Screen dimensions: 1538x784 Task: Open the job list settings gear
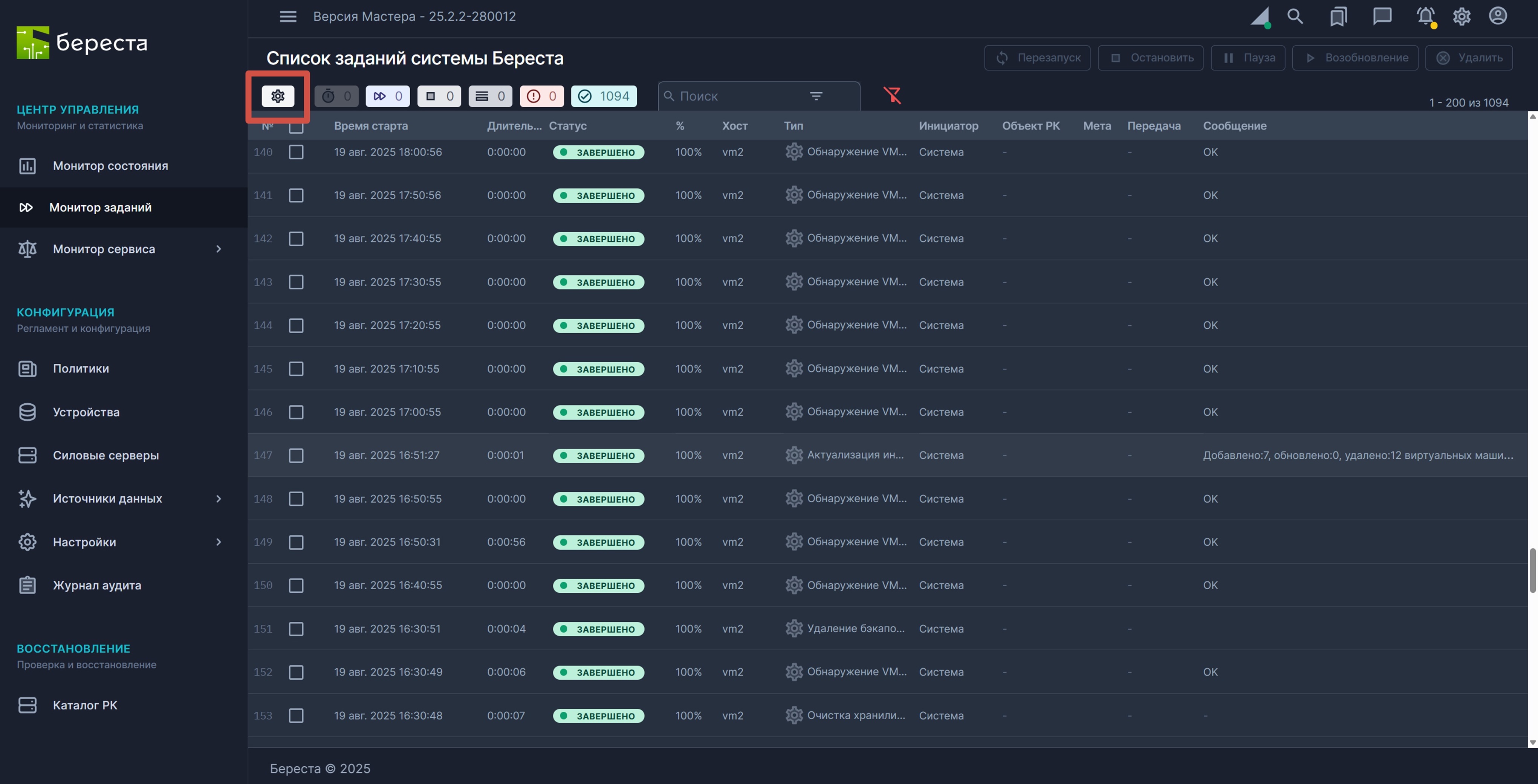[x=278, y=96]
